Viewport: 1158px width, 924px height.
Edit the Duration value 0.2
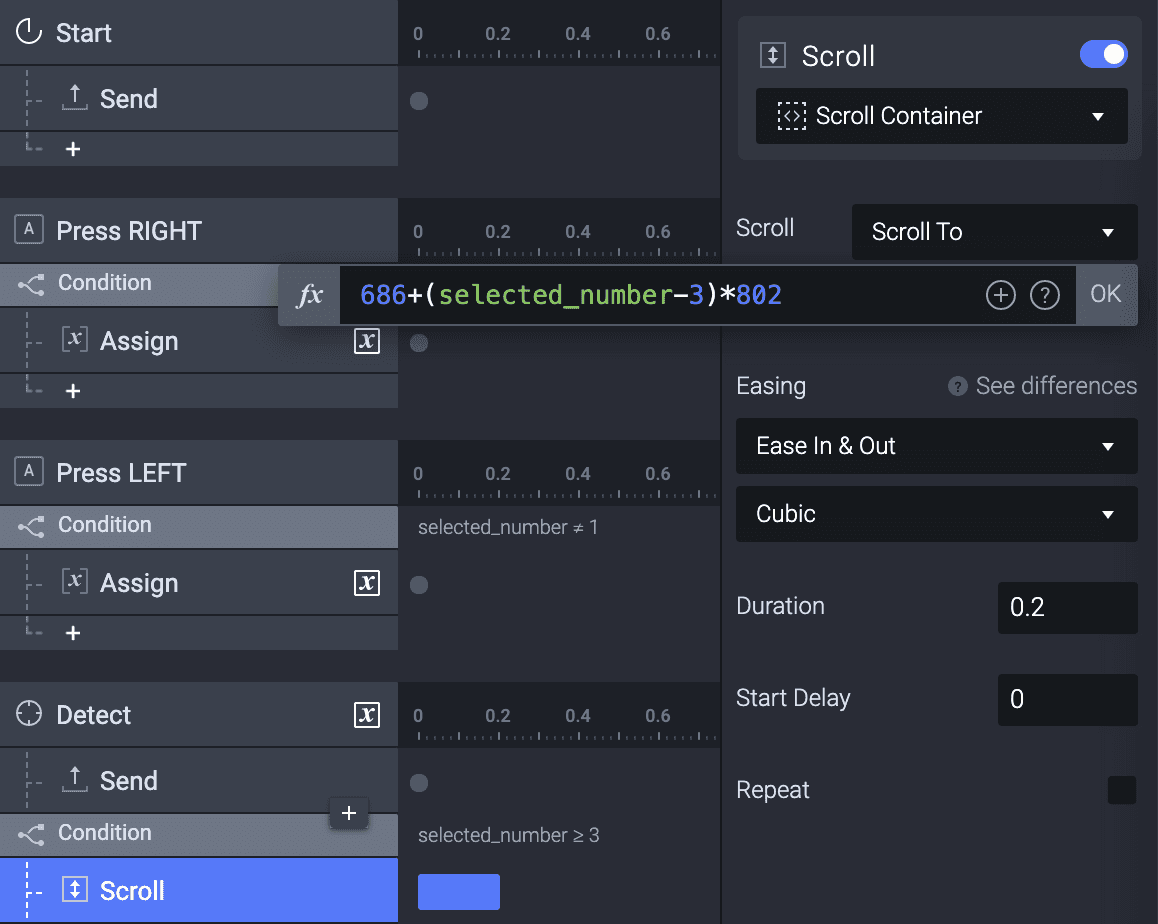point(1067,607)
